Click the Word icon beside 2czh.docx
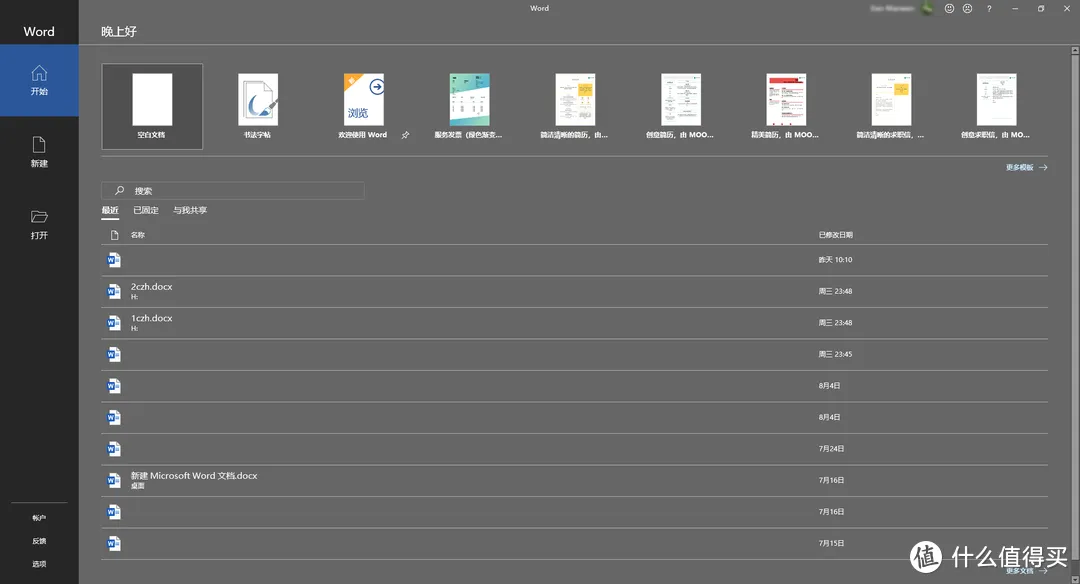 pyautogui.click(x=113, y=291)
